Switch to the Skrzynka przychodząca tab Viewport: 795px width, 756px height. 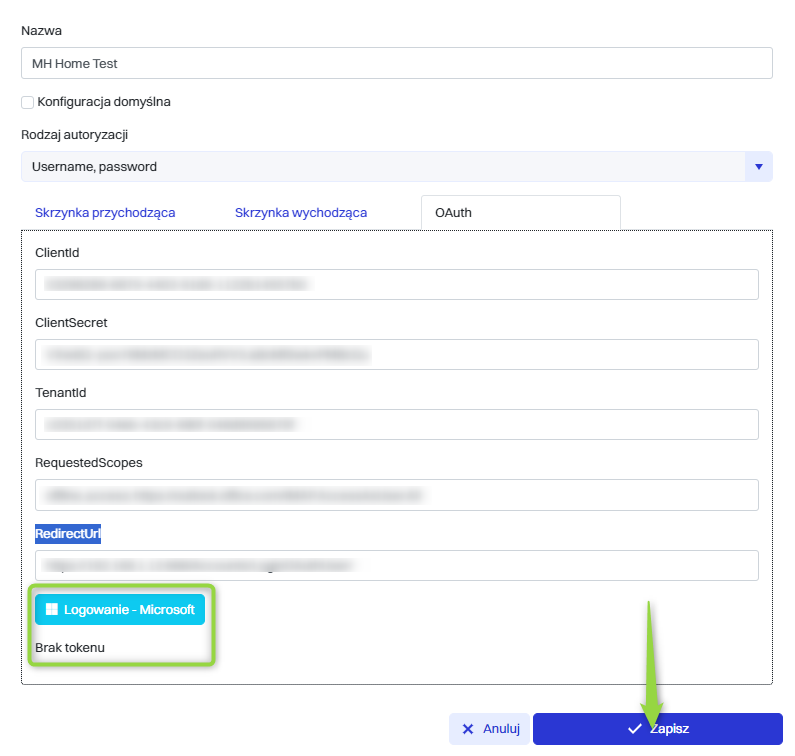(105, 213)
